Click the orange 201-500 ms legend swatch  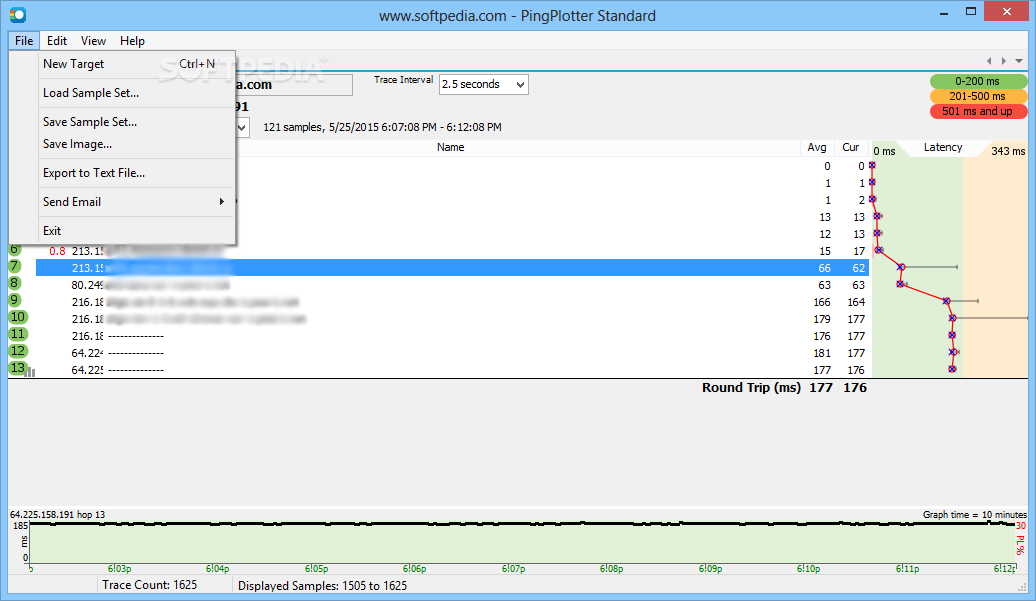point(978,96)
